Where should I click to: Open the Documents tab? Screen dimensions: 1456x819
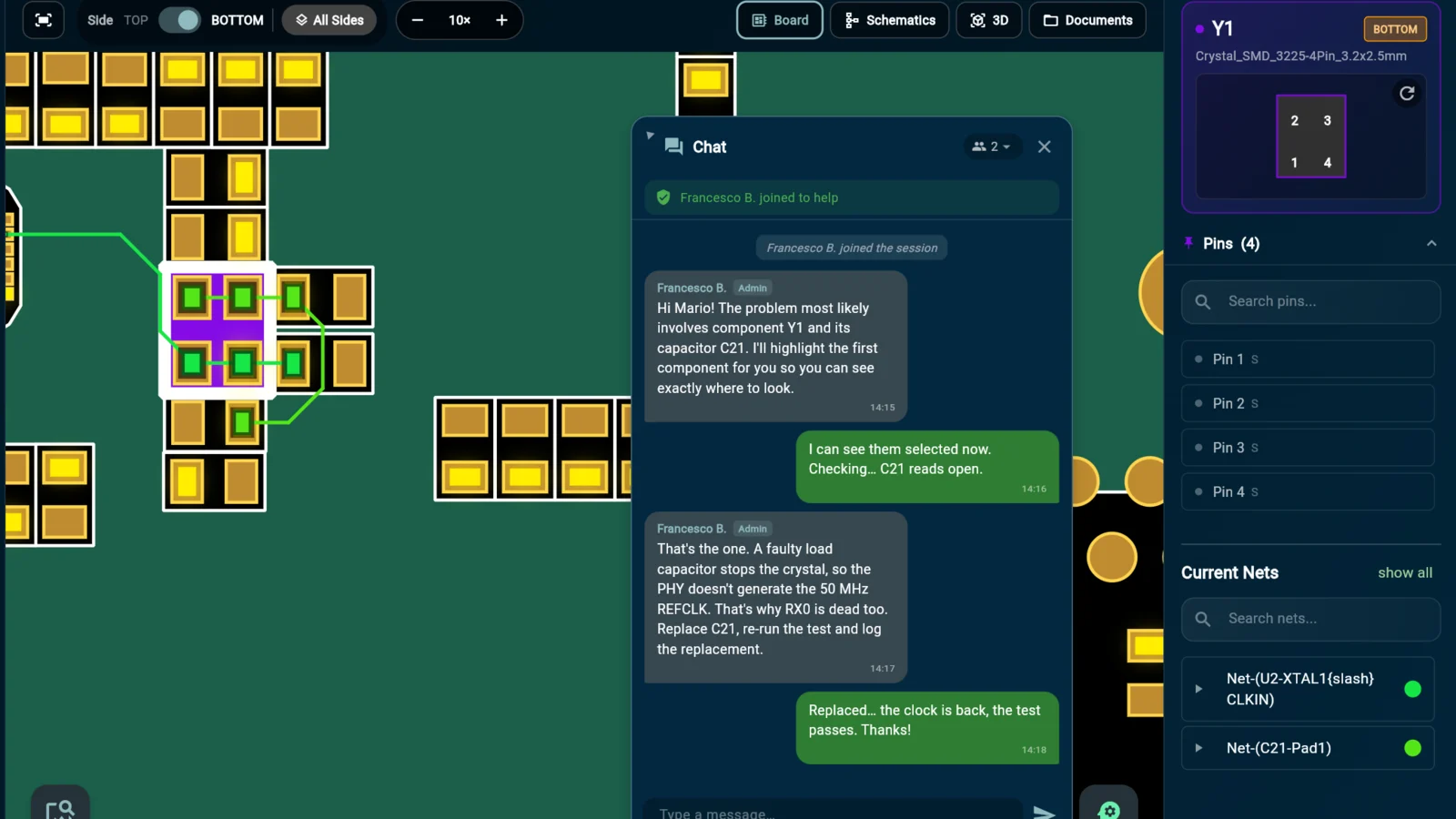click(x=1087, y=20)
